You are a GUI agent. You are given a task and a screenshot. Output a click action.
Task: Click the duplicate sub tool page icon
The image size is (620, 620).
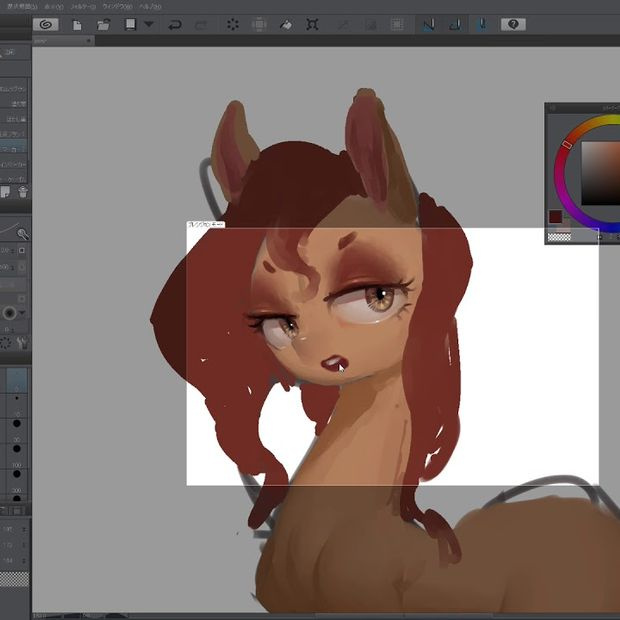5,192
